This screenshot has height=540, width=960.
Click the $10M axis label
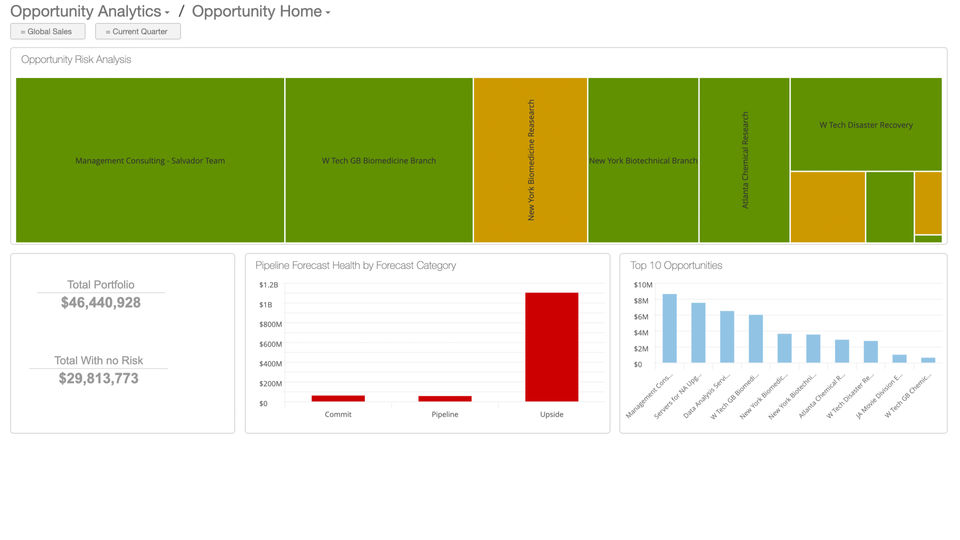643,285
